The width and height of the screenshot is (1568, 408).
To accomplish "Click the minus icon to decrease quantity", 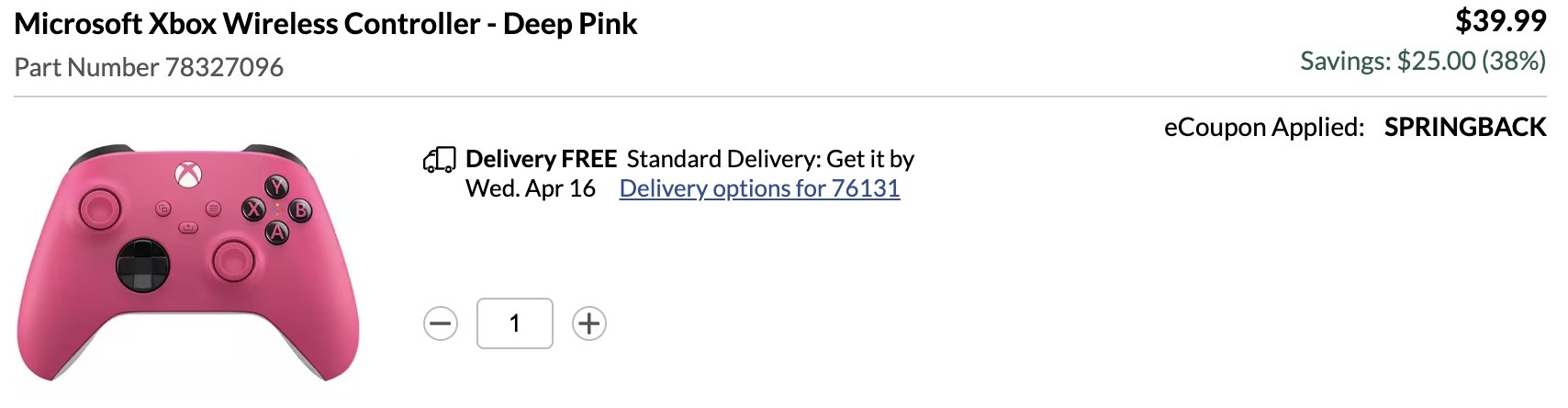I will tap(441, 323).
